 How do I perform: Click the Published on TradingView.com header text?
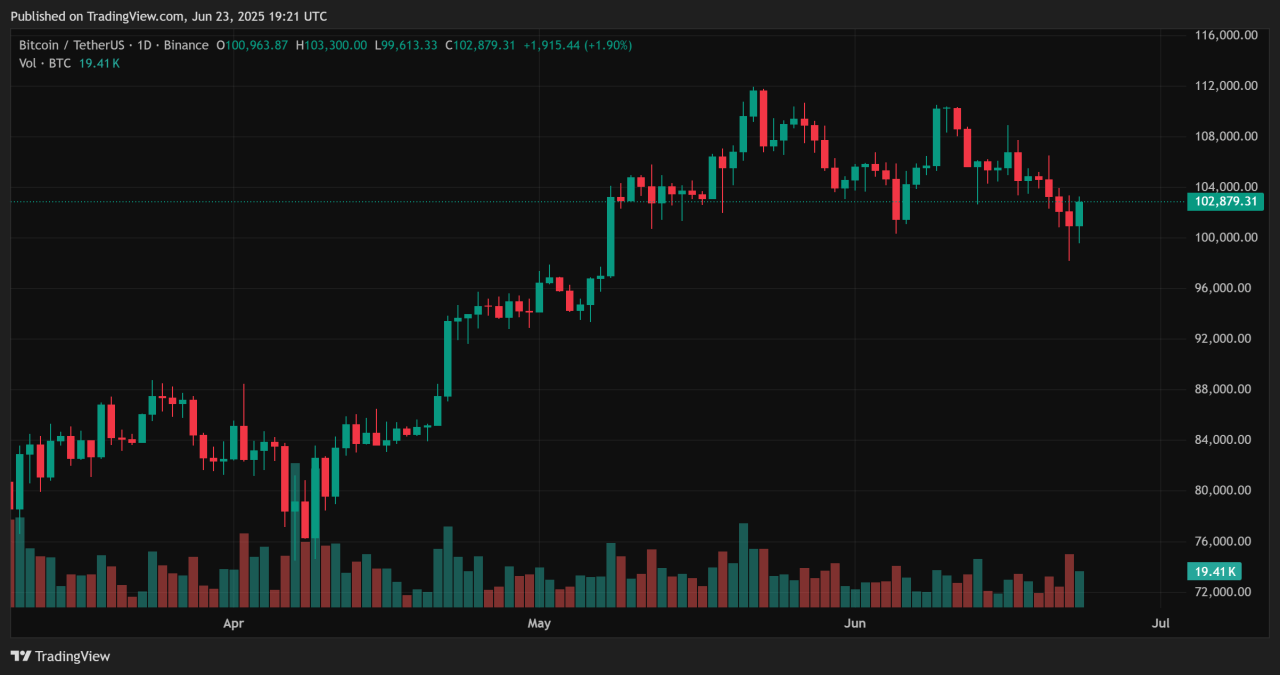168,16
